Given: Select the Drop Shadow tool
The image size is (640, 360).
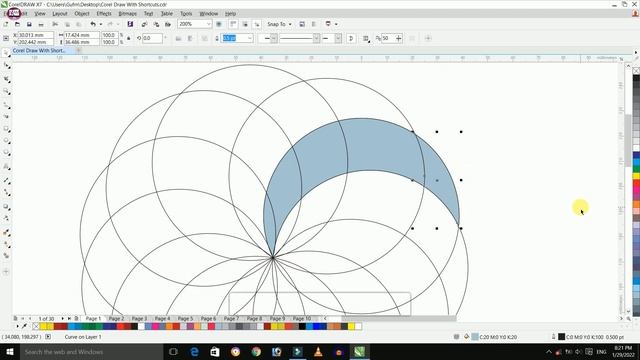Looking at the screenshot, I should (x=6, y=207).
